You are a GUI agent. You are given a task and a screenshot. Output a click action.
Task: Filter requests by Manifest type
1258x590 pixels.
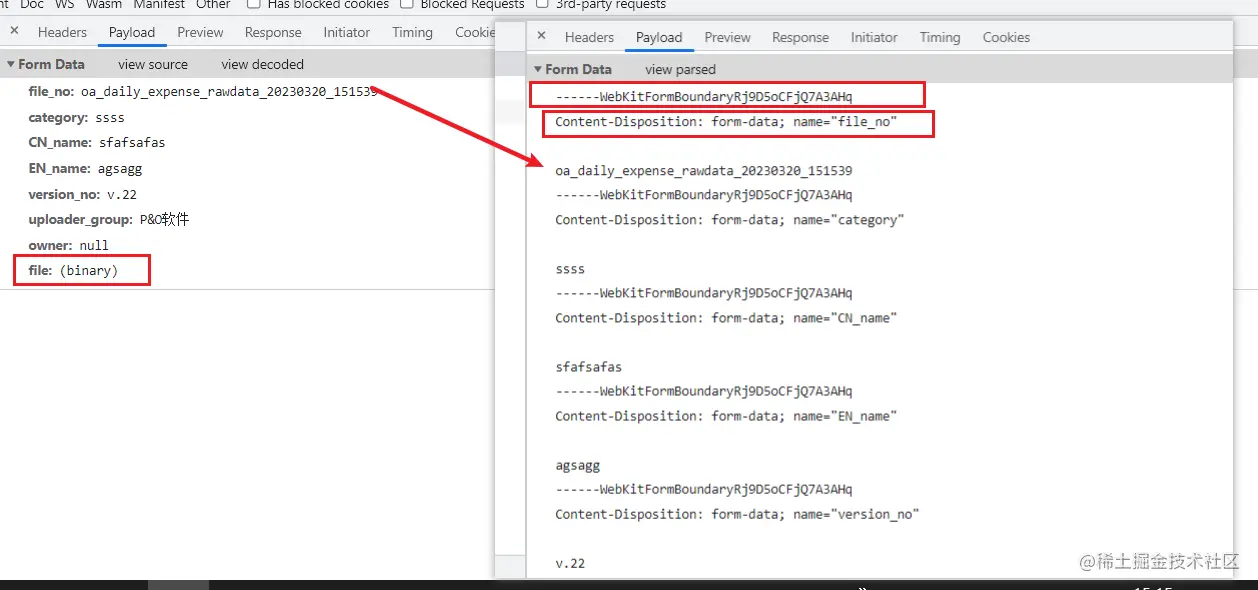(x=160, y=4)
